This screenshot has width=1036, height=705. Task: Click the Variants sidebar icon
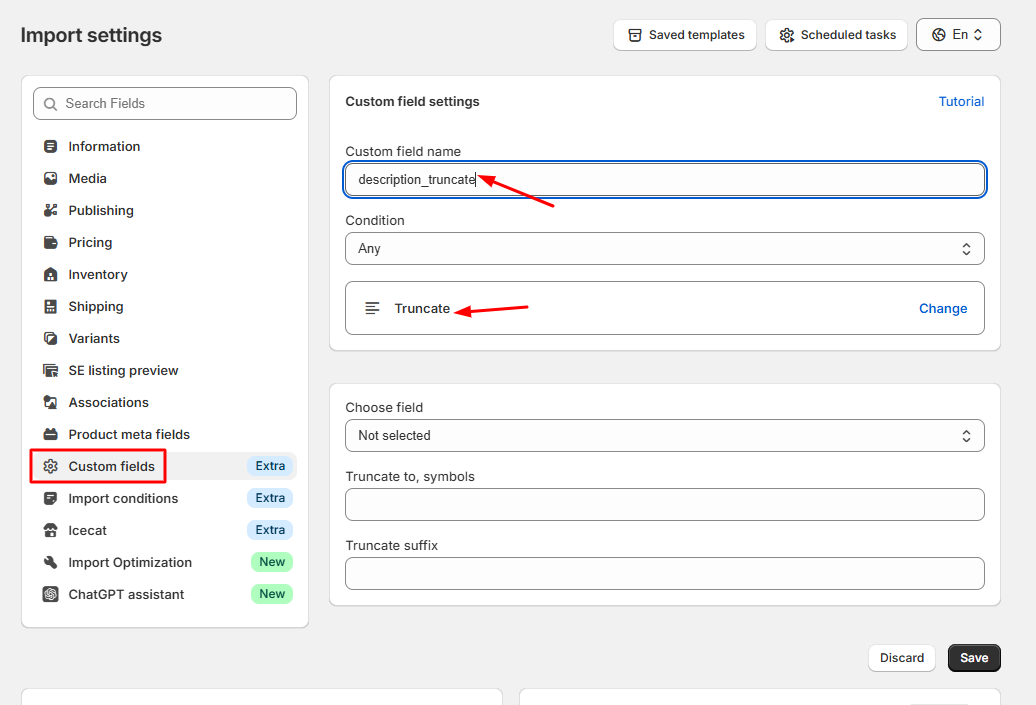tap(50, 338)
